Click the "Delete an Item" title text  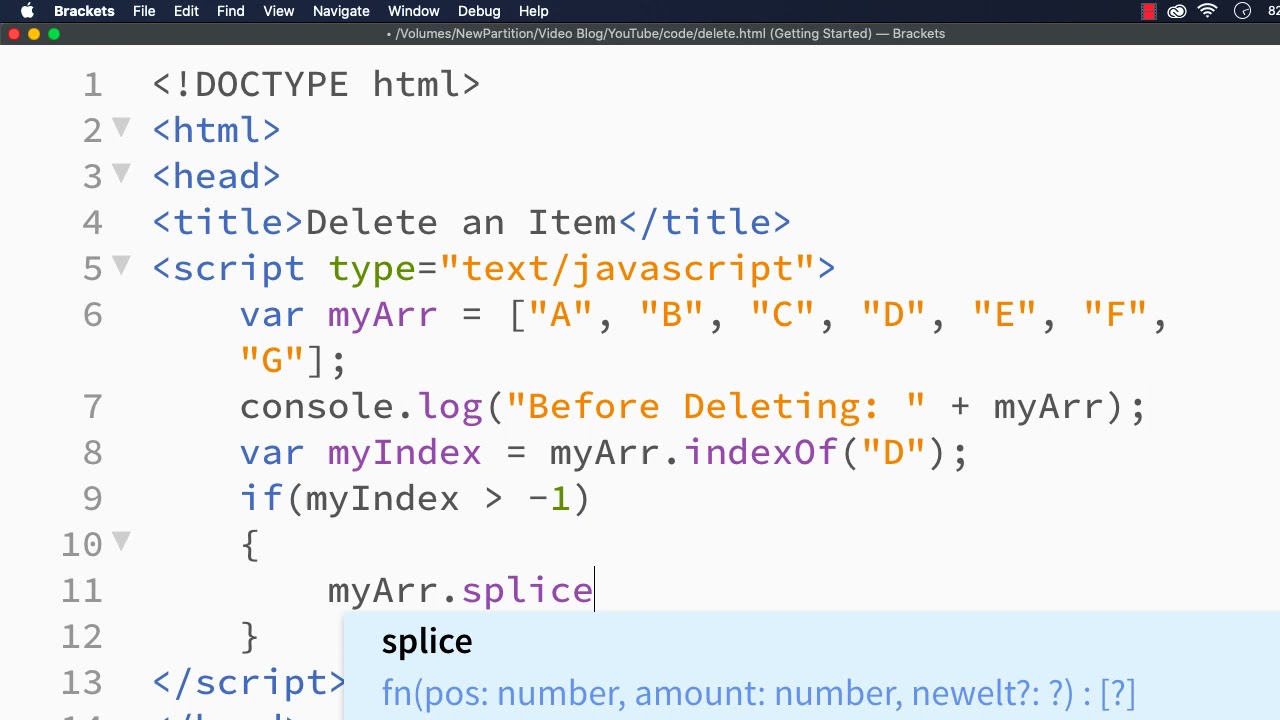[x=461, y=223]
